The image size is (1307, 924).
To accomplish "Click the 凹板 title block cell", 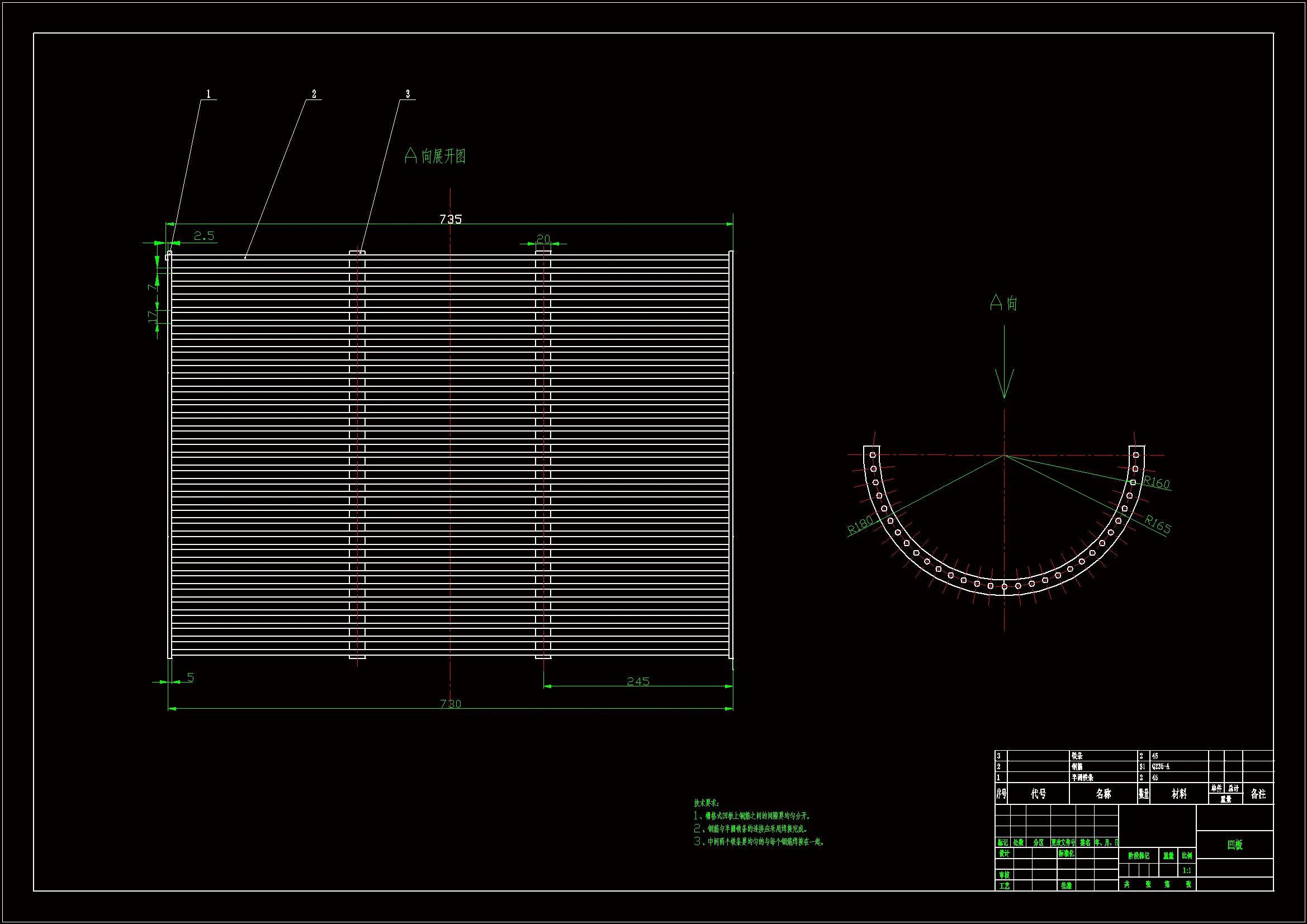I will click(x=1235, y=844).
